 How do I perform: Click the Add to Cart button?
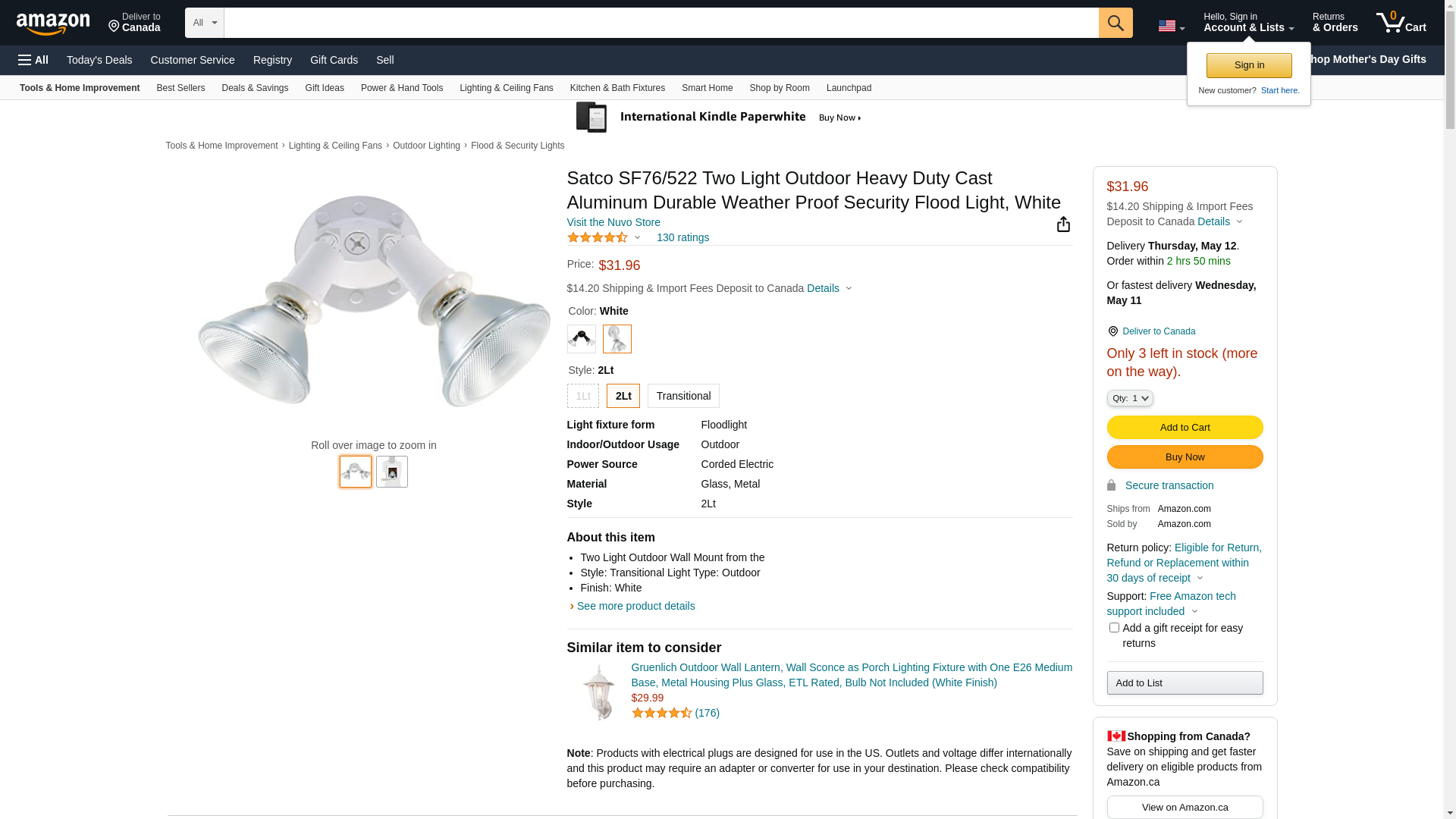[x=1185, y=428]
